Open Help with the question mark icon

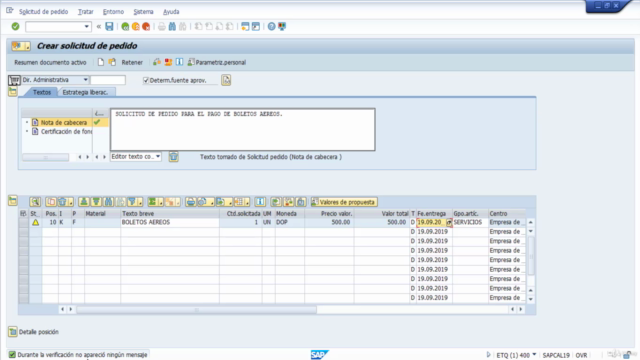271,27
